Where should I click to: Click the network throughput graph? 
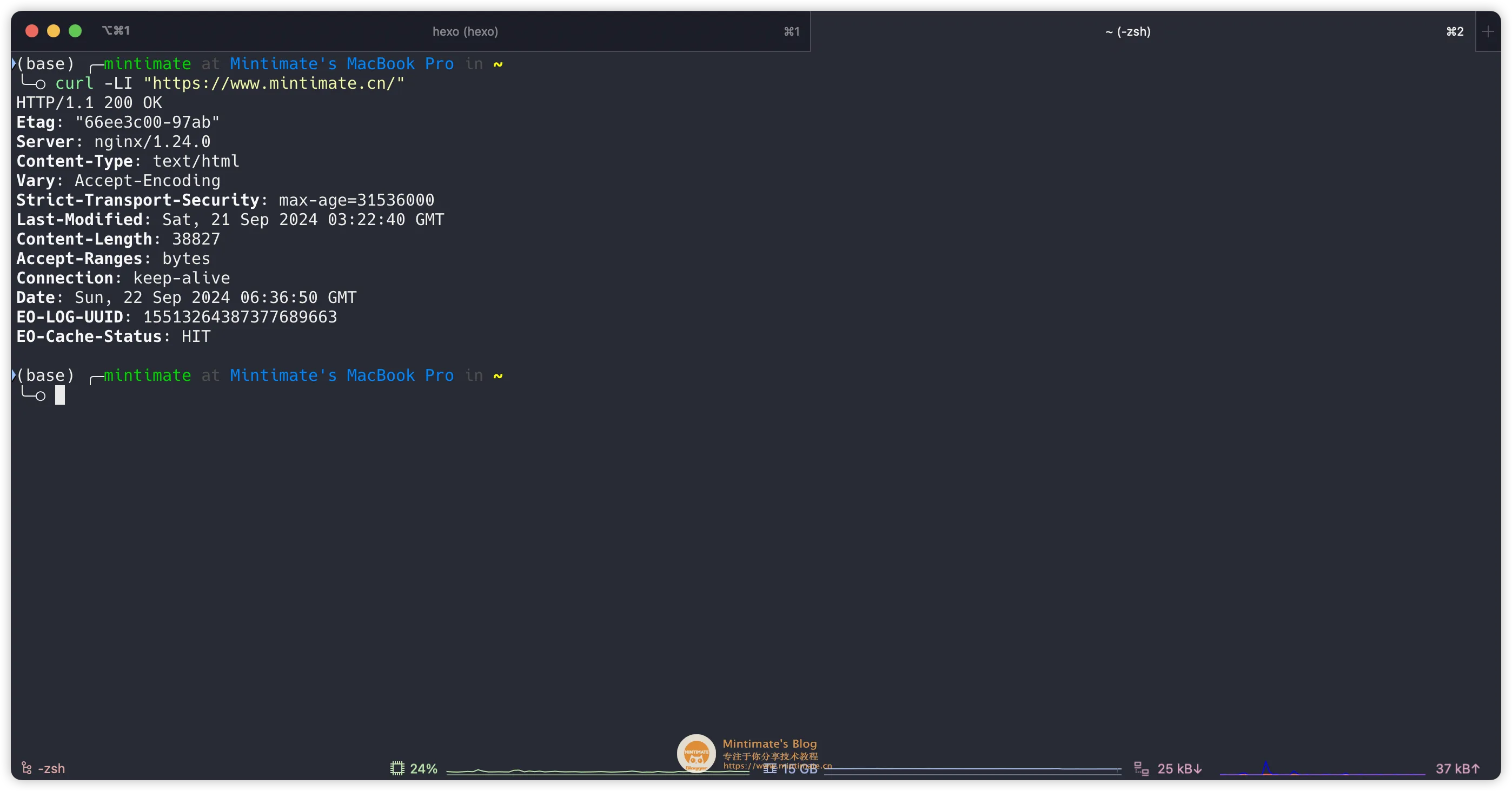tap(1322, 768)
